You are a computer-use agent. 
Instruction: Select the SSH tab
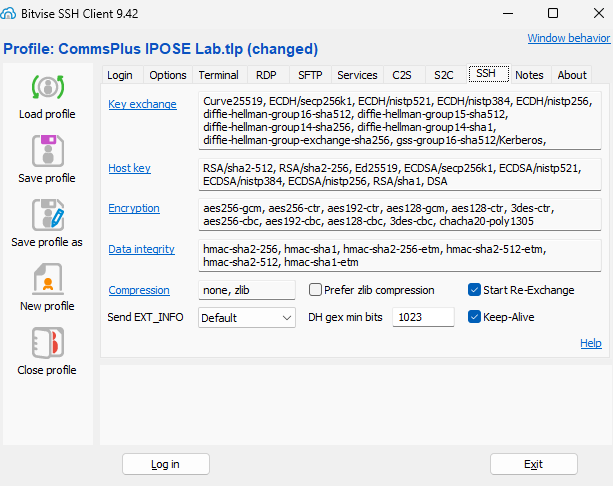point(489,74)
